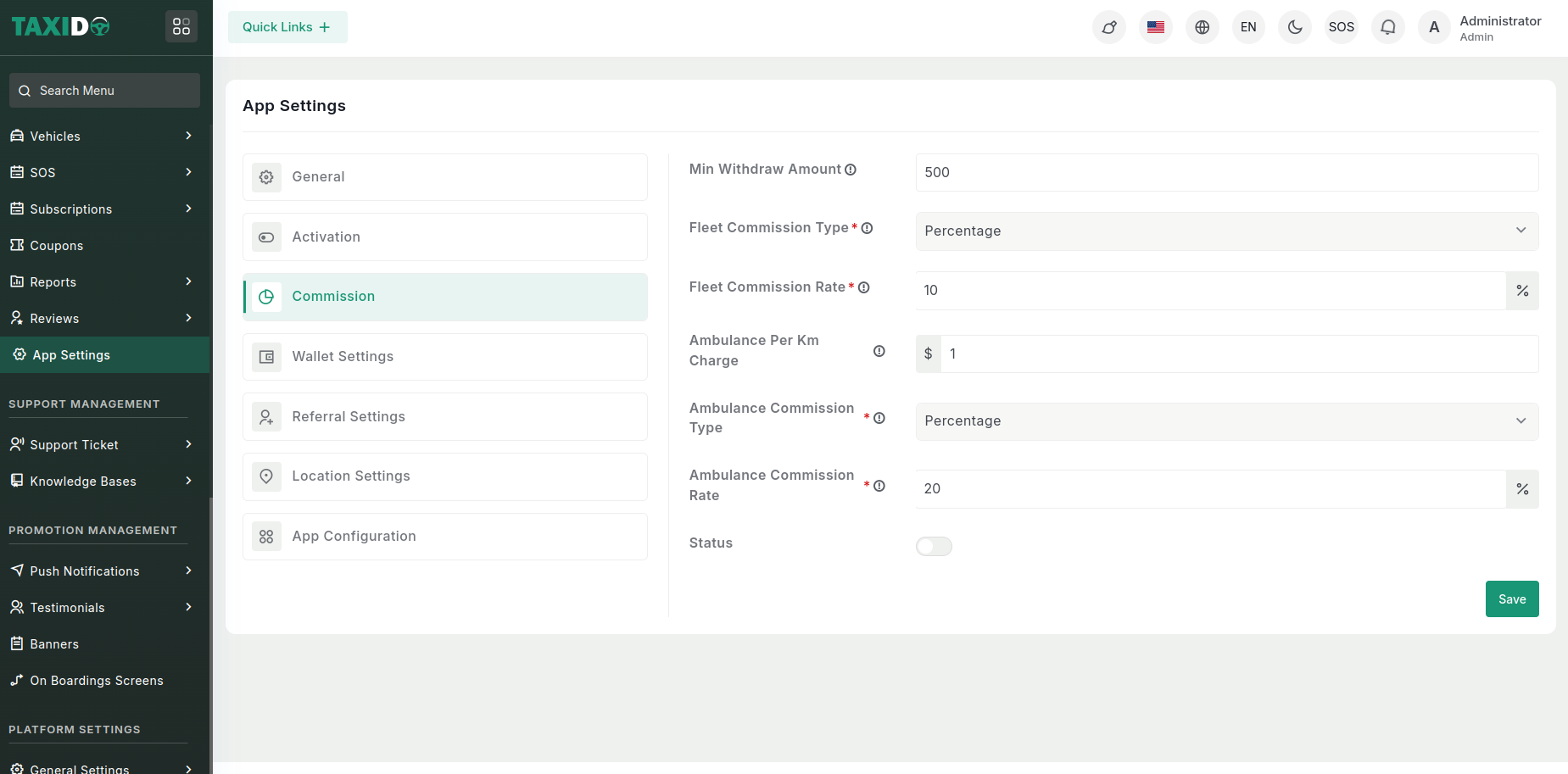Click the info icon beside Fleet Commission Rate
Image resolution: width=1568 pixels, height=774 pixels.
[x=864, y=287]
